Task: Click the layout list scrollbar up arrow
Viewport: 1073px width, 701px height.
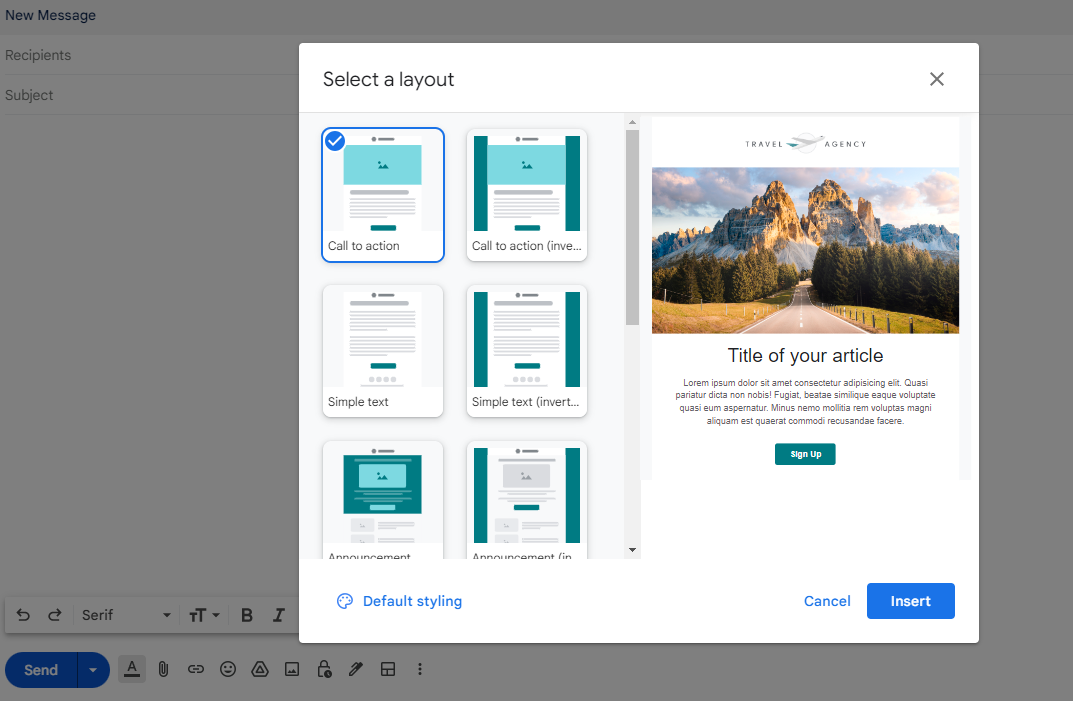Action: 632,123
